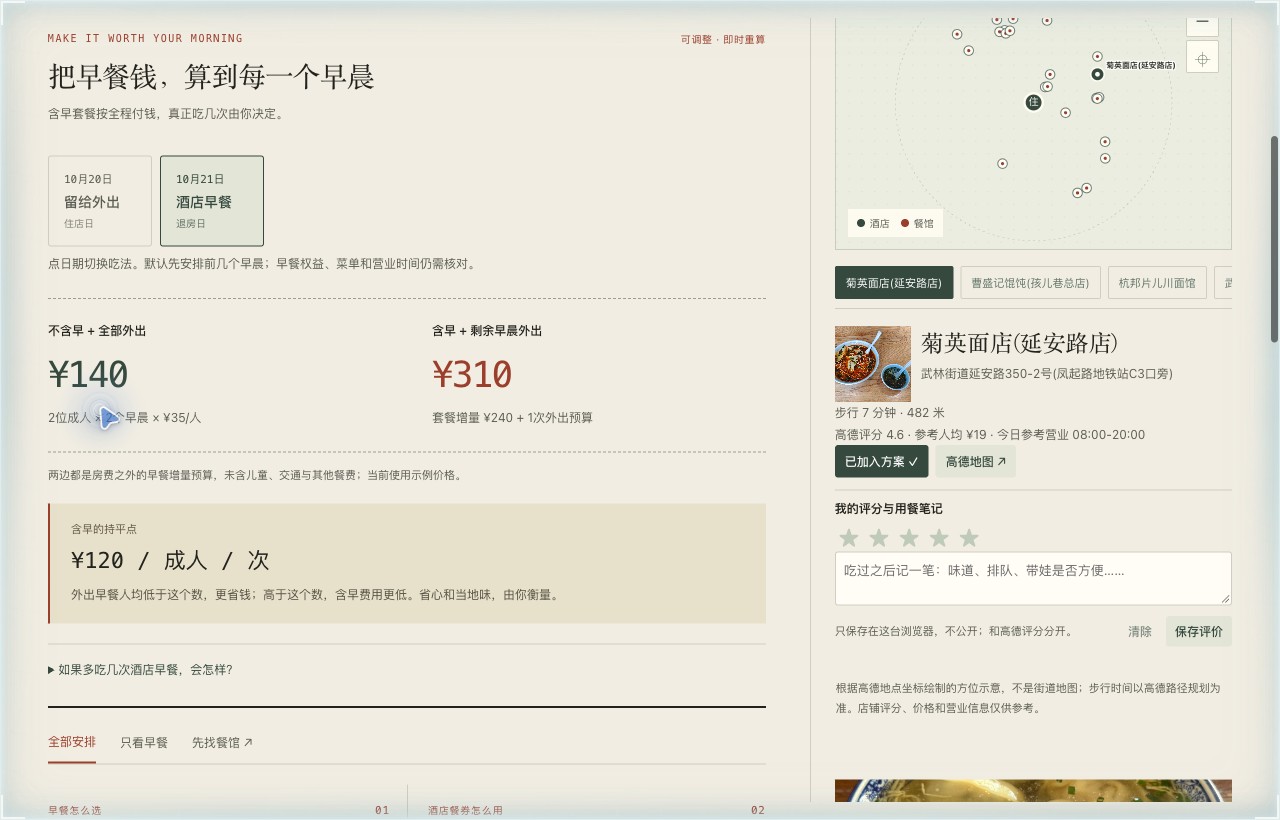Focus the dining notes text area

click(x=1033, y=578)
